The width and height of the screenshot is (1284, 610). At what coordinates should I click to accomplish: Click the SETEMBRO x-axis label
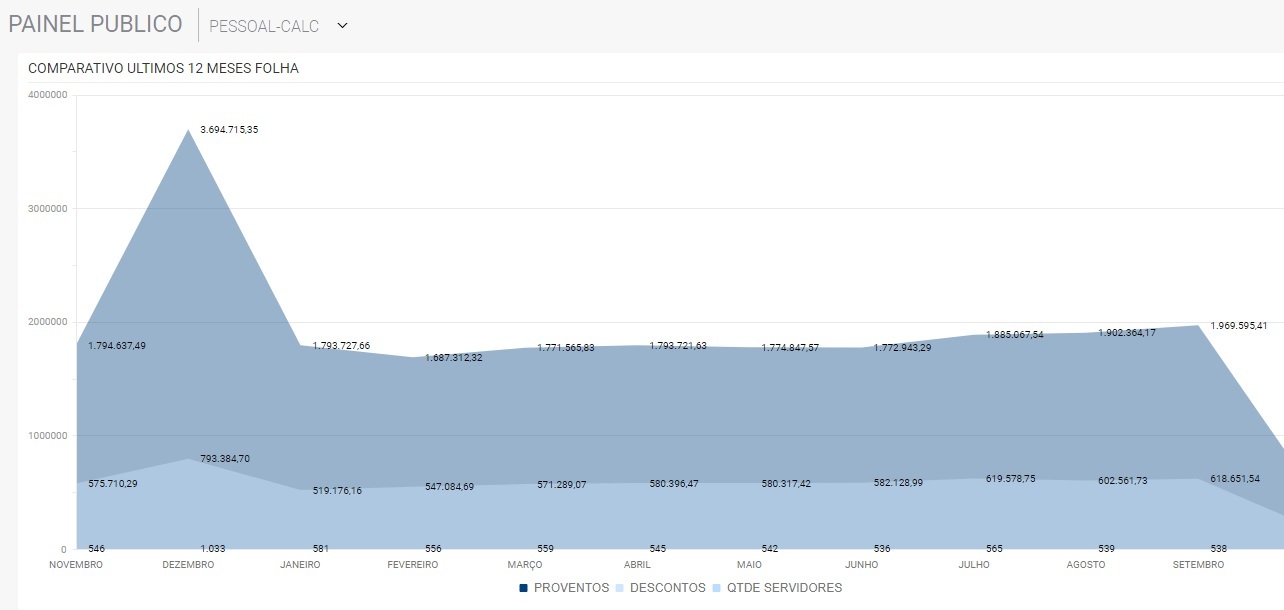1197,565
